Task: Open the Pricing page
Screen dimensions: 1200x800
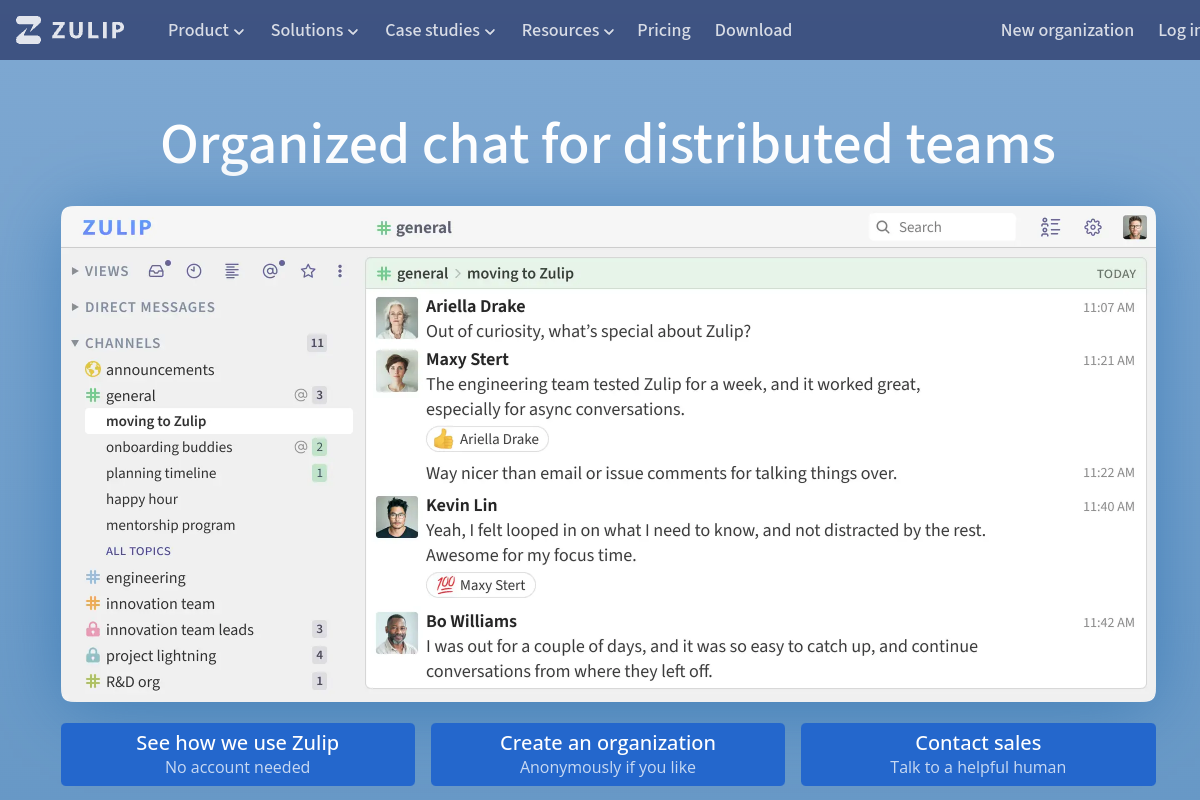Action: [x=664, y=30]
